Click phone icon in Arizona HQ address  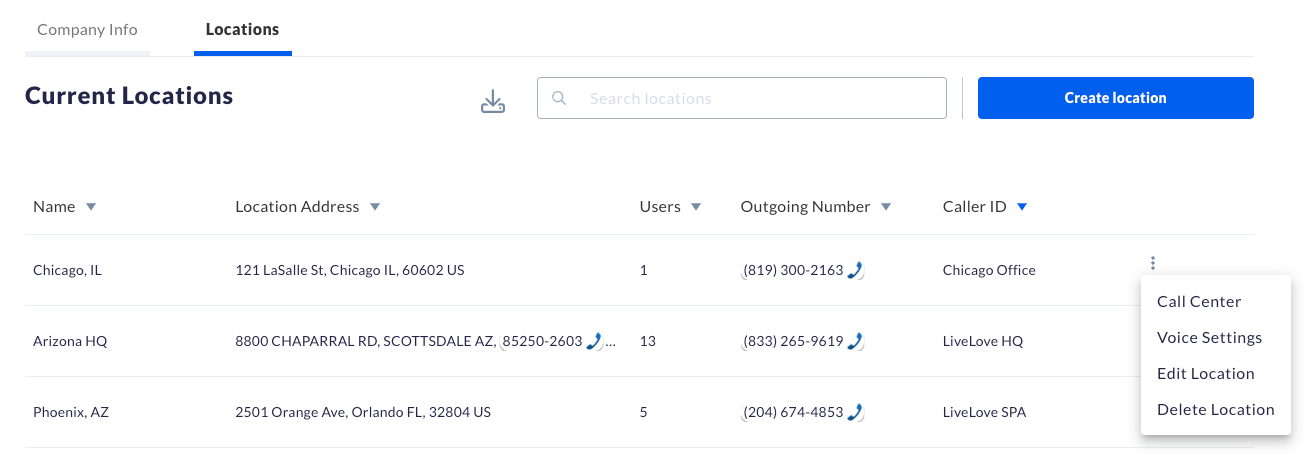(x=594, y=341)
